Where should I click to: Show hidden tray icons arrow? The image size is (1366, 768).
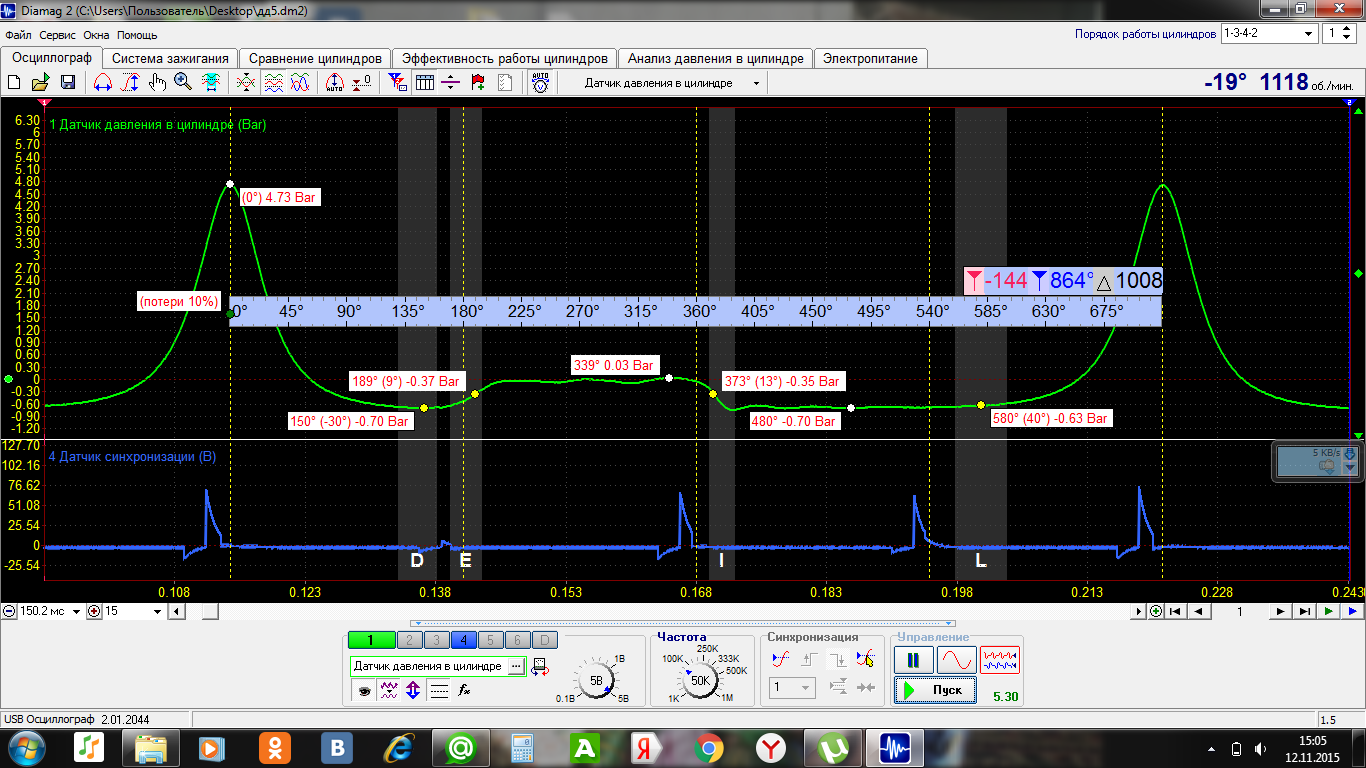(x=1212, y=749)
